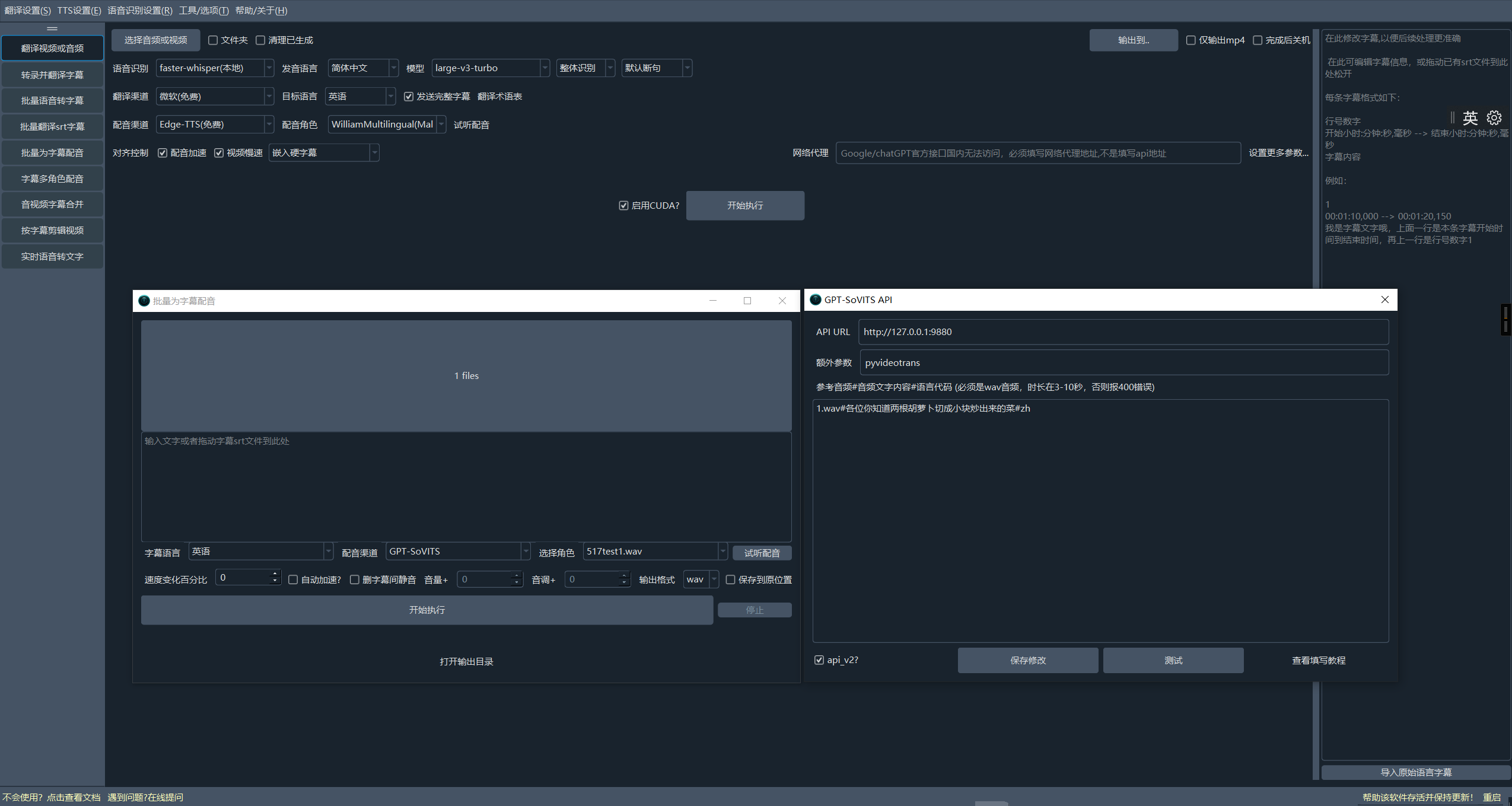1512x806 pixels.
Task: Click the GPT-SoVITS API dialog title icon
Action: point(816,300)
